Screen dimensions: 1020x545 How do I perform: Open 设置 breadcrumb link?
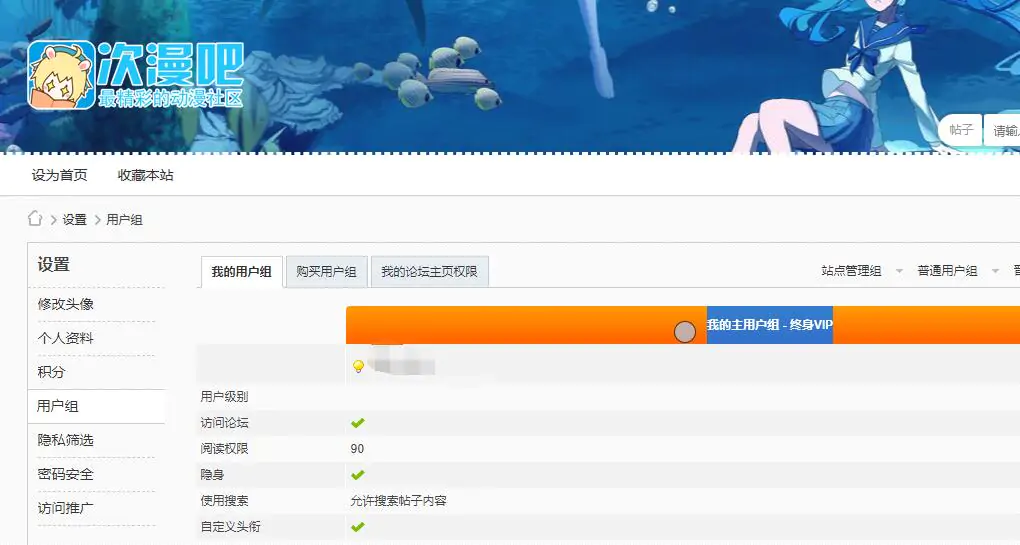pos(74,220)
